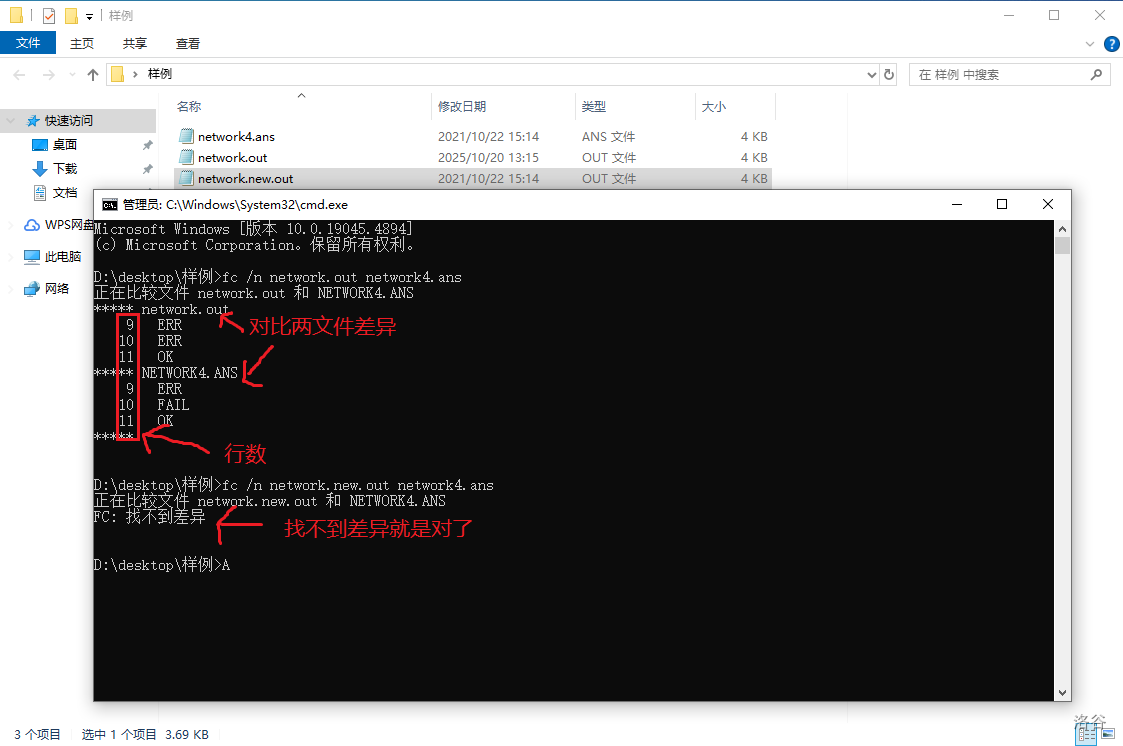Click the New Folder icon in title bar
1123x746 pixels.
click(x=71, y=15)
